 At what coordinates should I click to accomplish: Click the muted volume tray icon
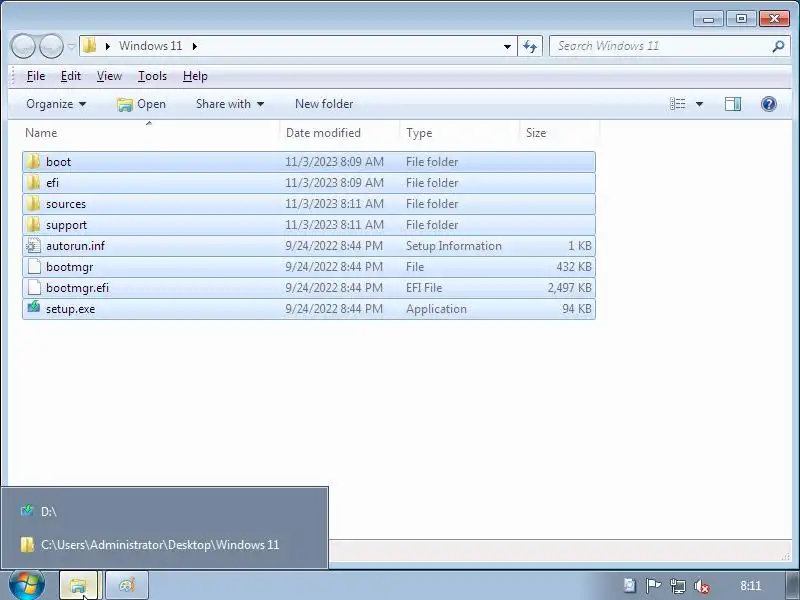702,586
